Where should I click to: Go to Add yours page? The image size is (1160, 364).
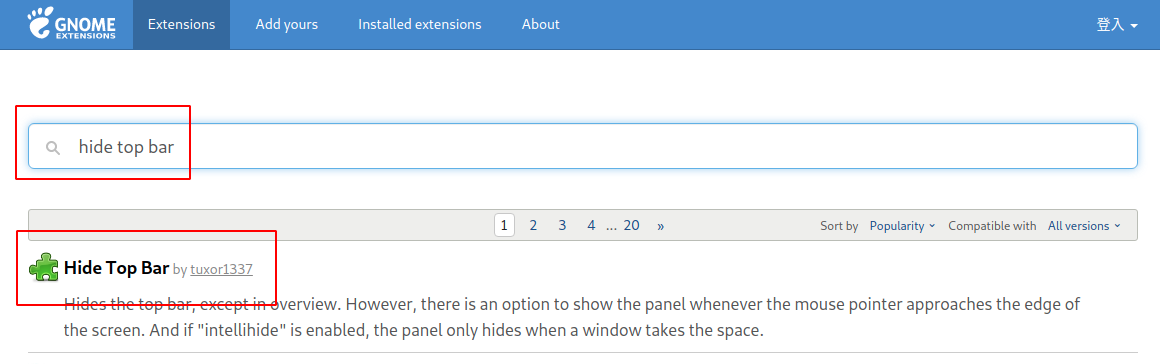286,24
